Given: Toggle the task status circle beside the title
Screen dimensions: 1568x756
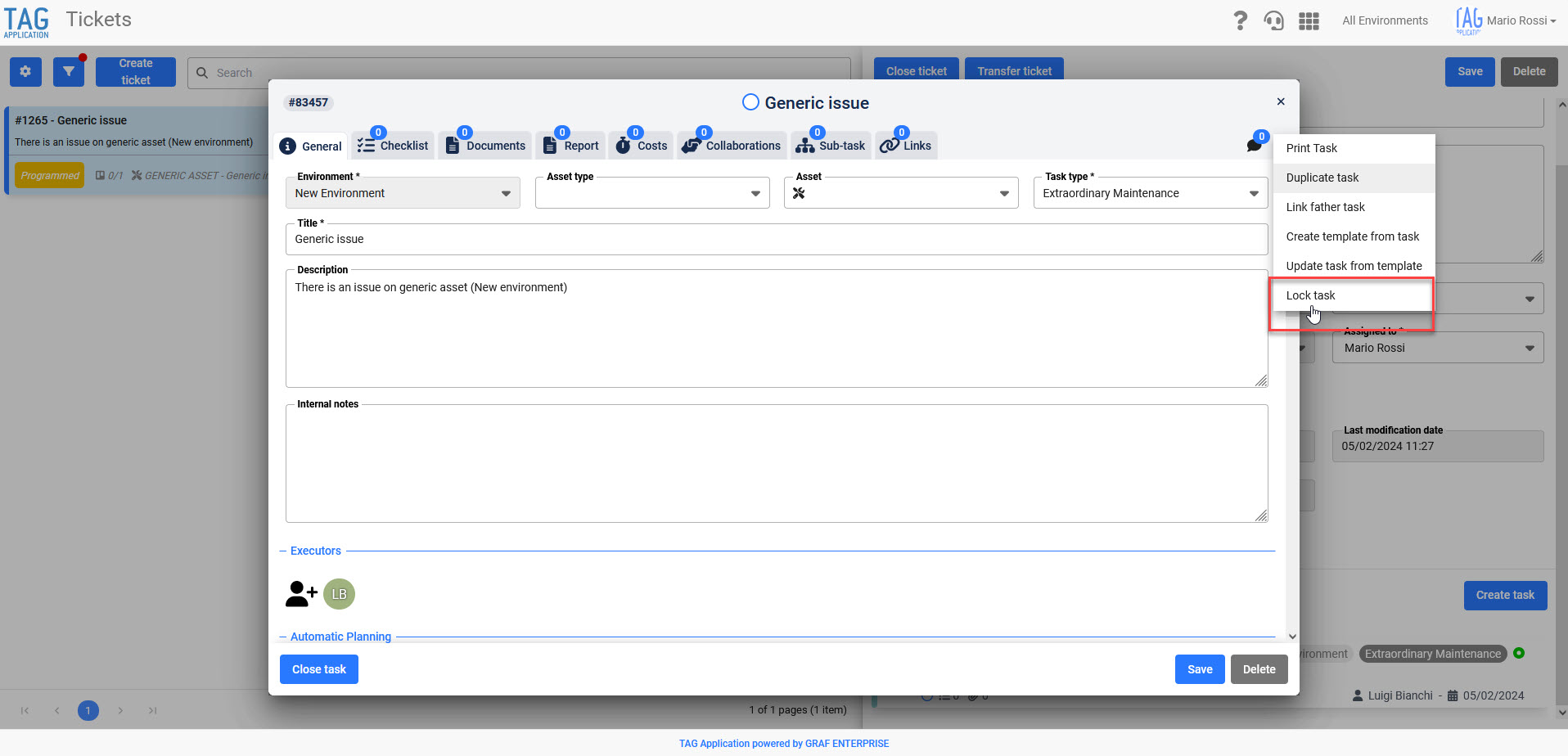Looking at the screenshot, I should [x=750, y=102].
